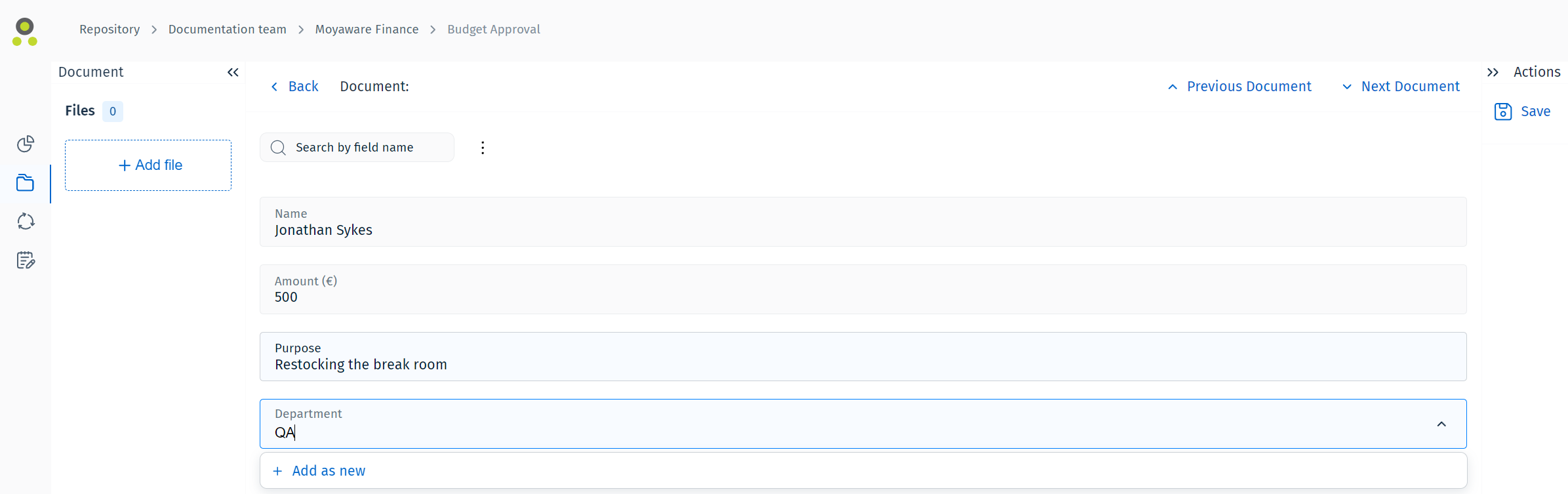Click the Save disk icon
This screenshot has width=1568, height=494.
pyautogui.click(x=1503, y=112)
